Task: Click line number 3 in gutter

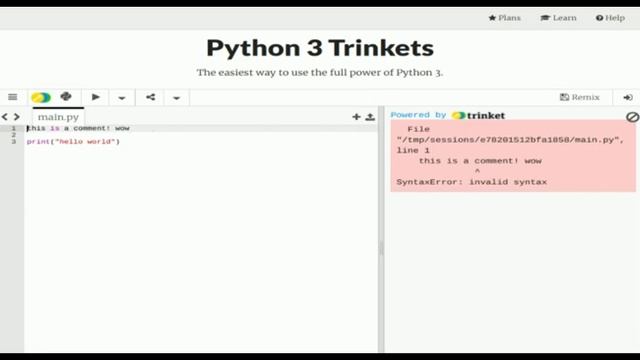Action: [14, 142]
